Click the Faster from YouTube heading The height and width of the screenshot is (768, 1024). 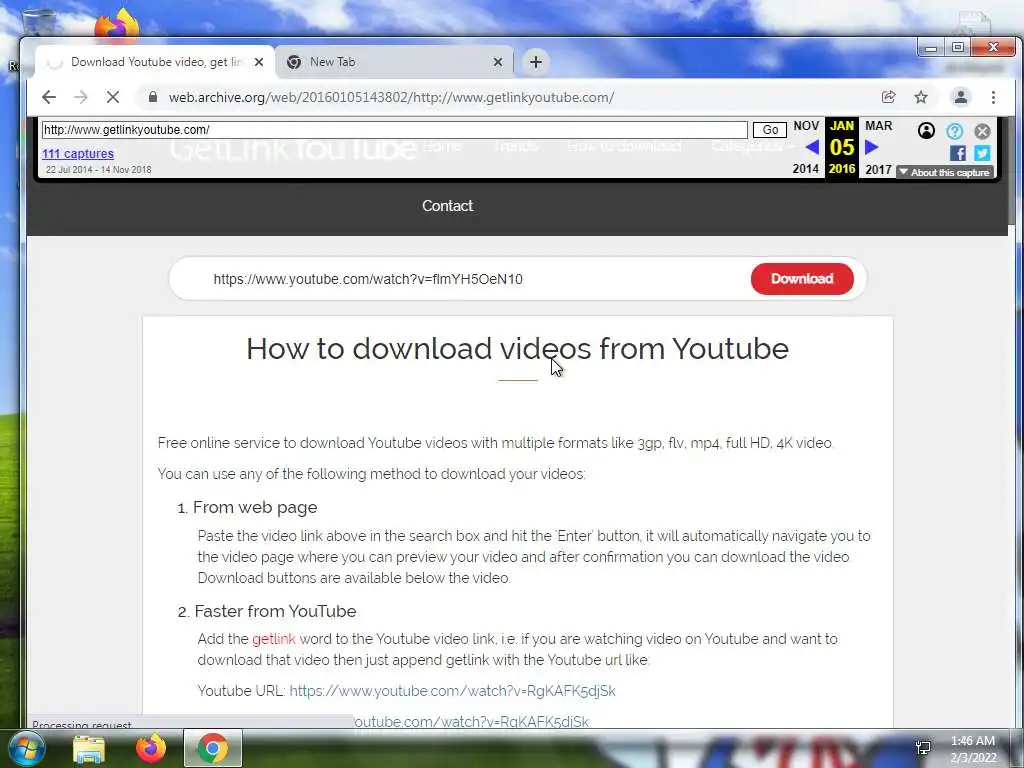coord(275,611)
